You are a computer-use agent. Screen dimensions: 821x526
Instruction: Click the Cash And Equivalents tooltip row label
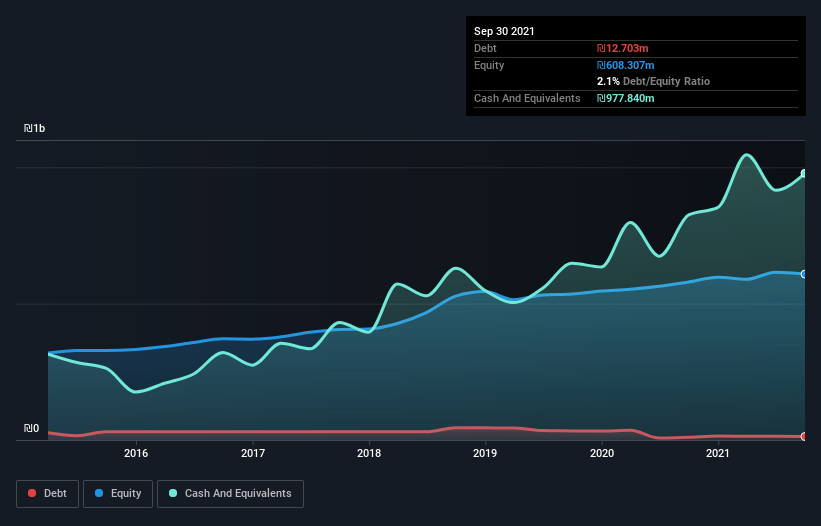click(x=527, y=98)
